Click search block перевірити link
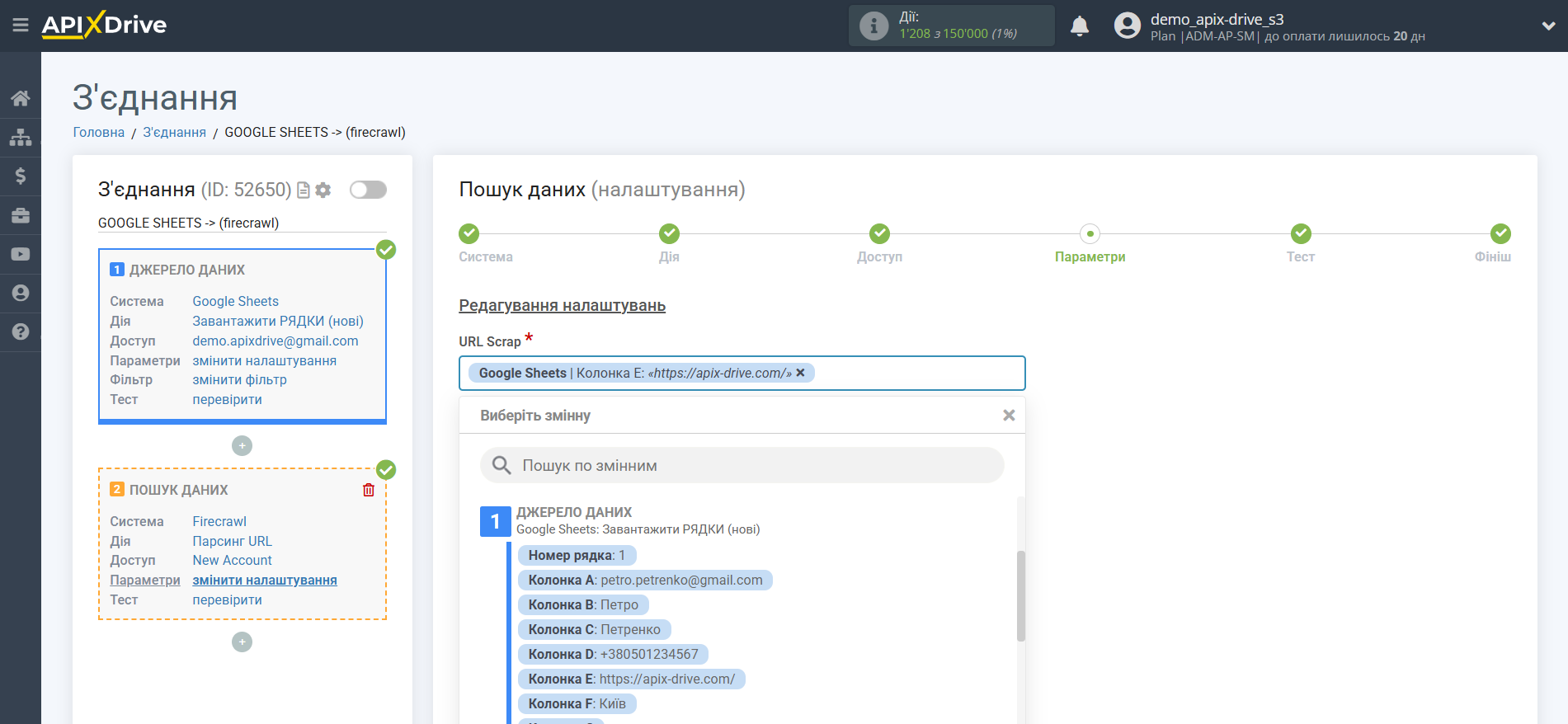1568x724 pixels. click(x=227, y=600)
